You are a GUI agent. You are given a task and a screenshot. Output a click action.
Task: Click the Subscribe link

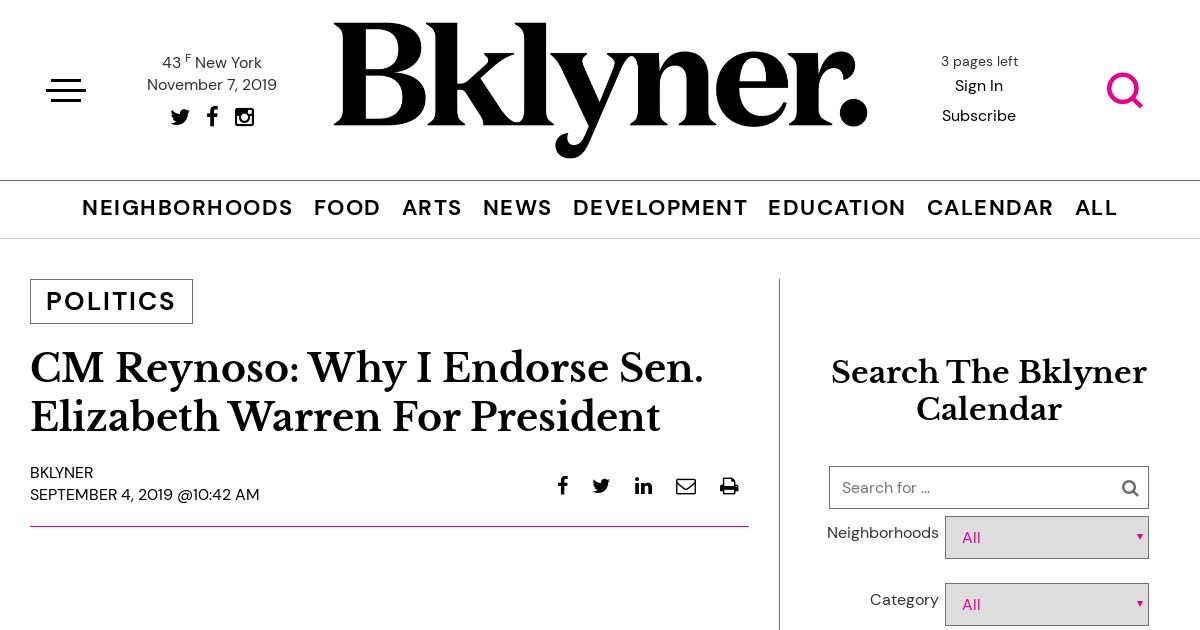click(979, 116)
